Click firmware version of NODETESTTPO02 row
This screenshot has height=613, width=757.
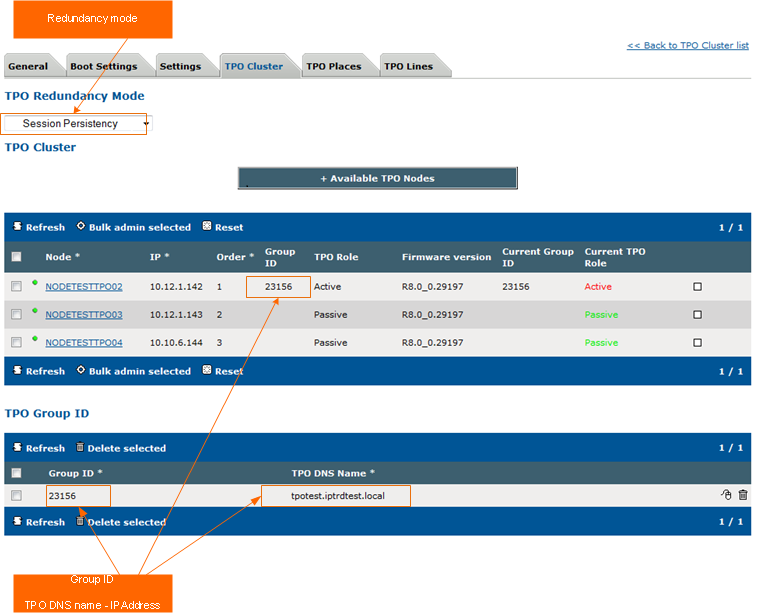pyautogui.click(x=433, y=287)
